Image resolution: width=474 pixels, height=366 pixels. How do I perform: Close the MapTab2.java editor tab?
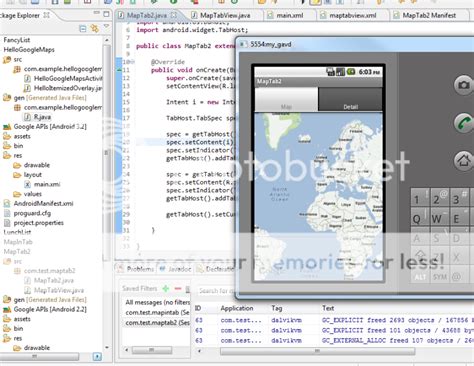(174, 15)
